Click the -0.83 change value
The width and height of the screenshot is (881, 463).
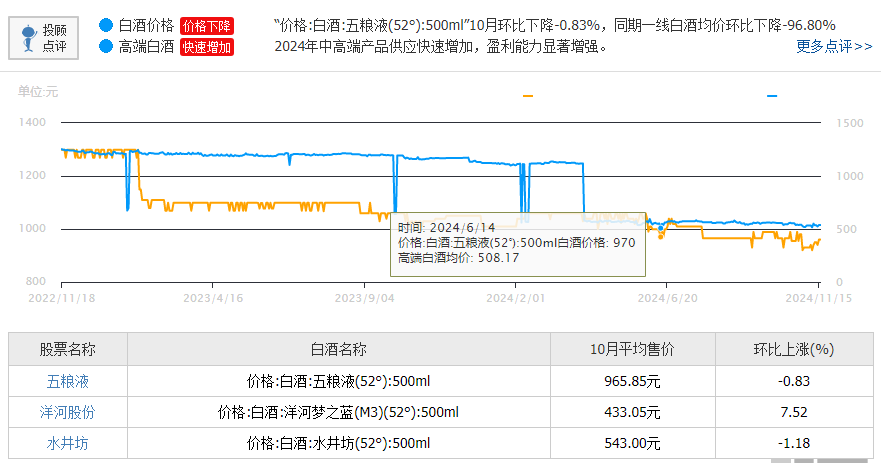click(794, 382)
